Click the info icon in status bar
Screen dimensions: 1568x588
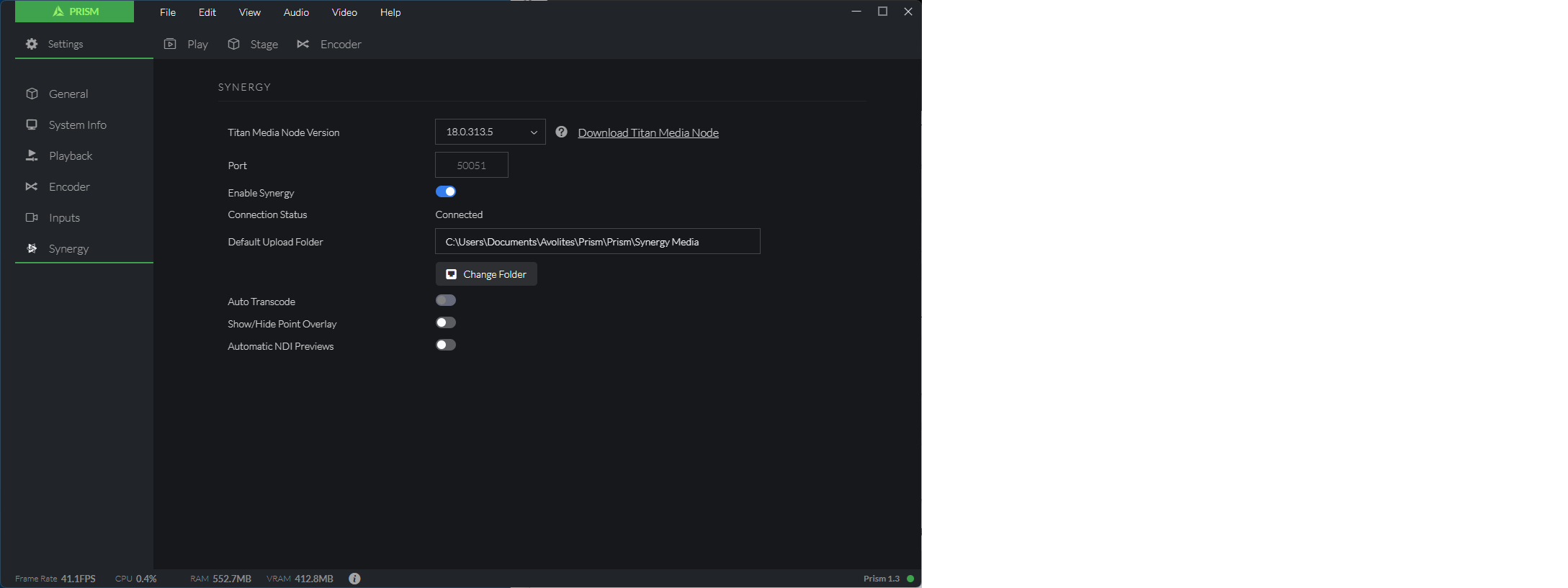coord(354,579)
